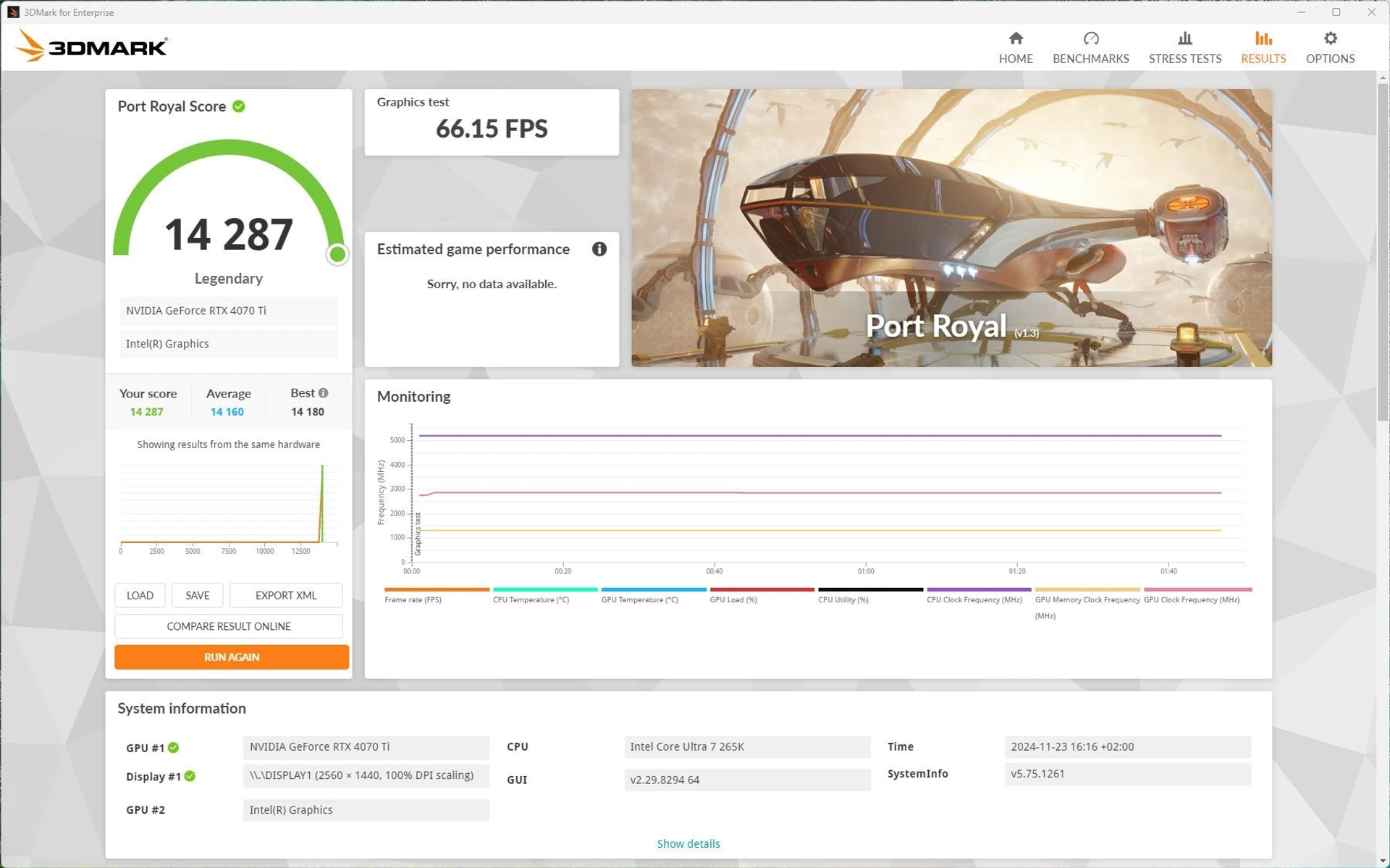Load a saved result with LOAD
The width and height of the screenshot is (1390, 868).
(x=140, y=595)
